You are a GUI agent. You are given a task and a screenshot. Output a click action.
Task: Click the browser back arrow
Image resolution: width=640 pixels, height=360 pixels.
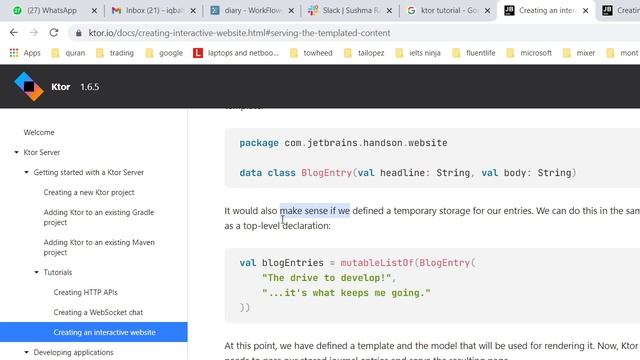[x=14, y=33]
